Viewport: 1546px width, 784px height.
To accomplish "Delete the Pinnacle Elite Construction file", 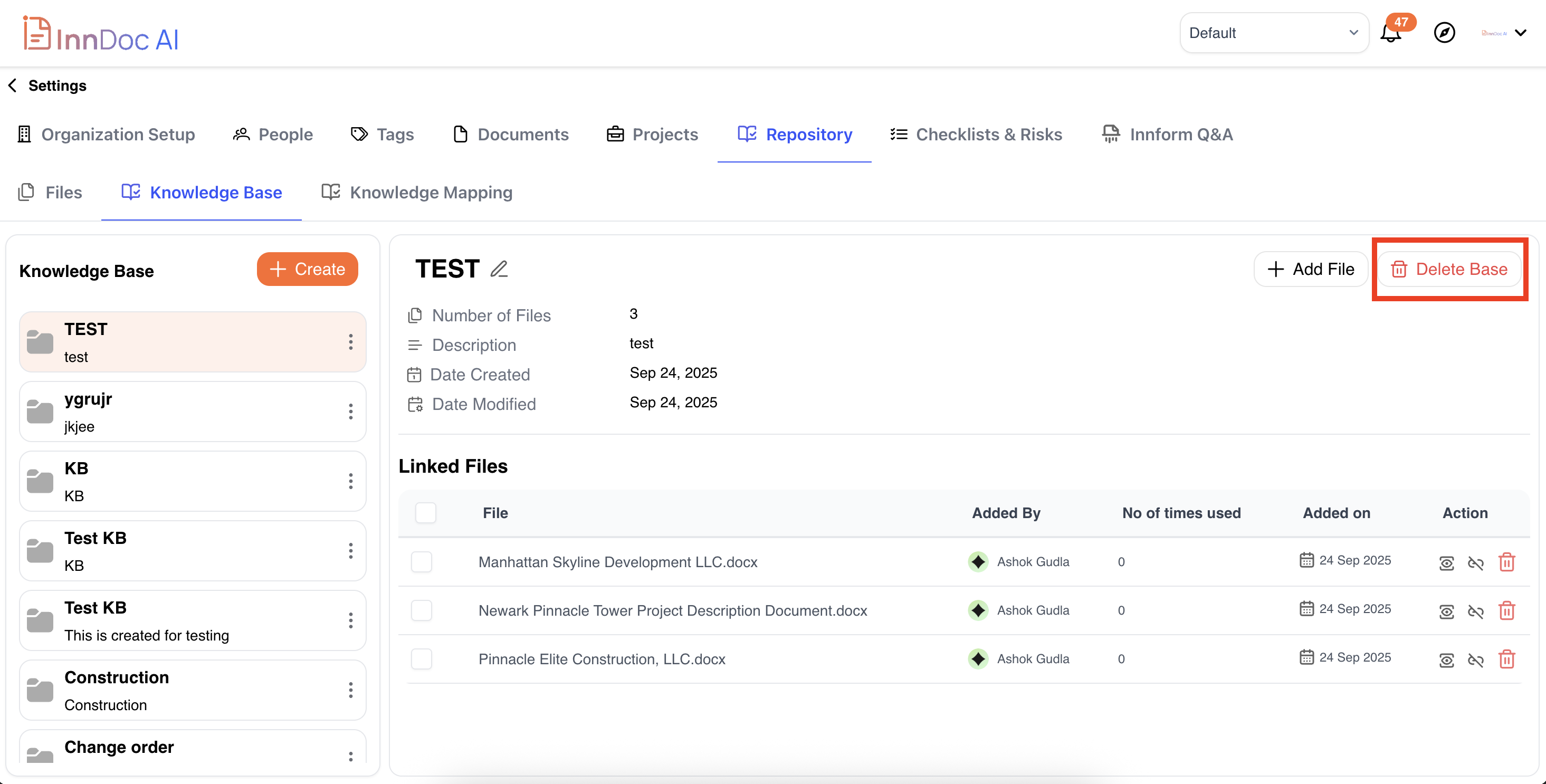I will 1506,659.
